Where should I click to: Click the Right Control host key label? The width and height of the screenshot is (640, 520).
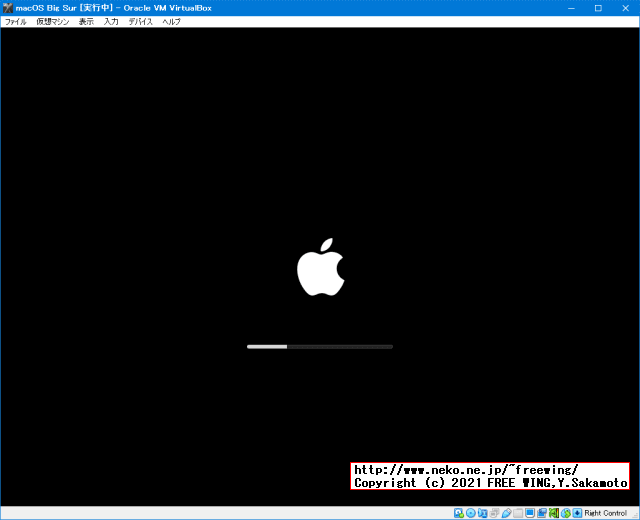point(605,513)
